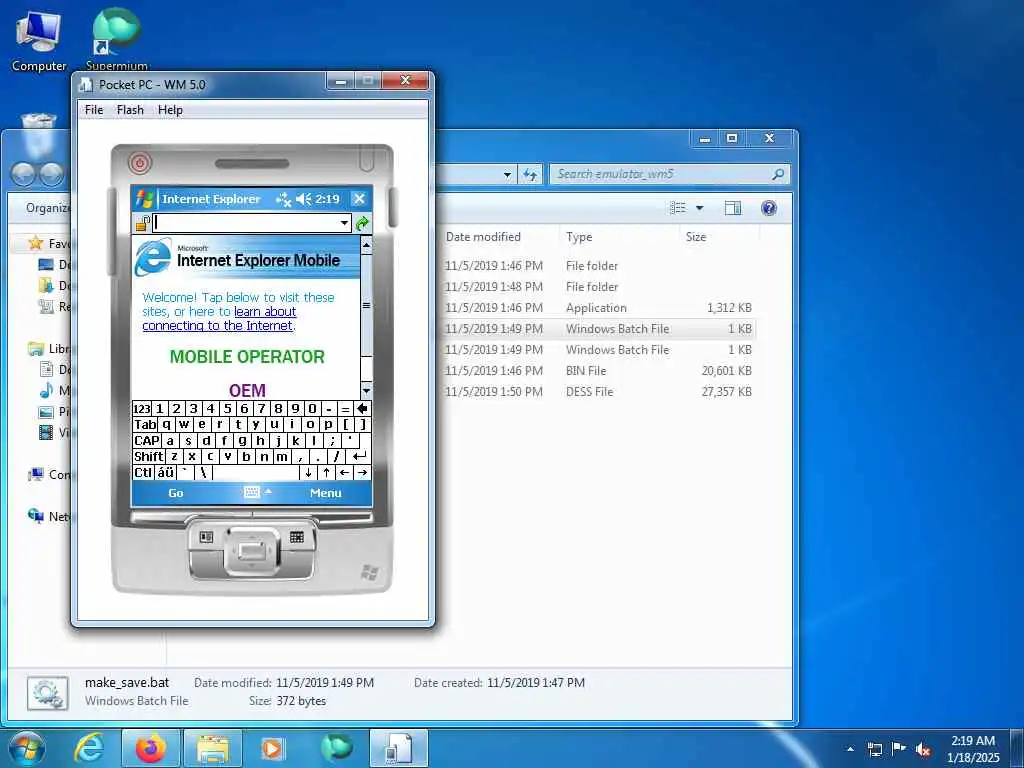Image resolution: width=1024 pixels, height=768 pixels.
Task: Tap the on-screen keyboard toggle icon
Action: pyautogui.click(x=251, y=492)
